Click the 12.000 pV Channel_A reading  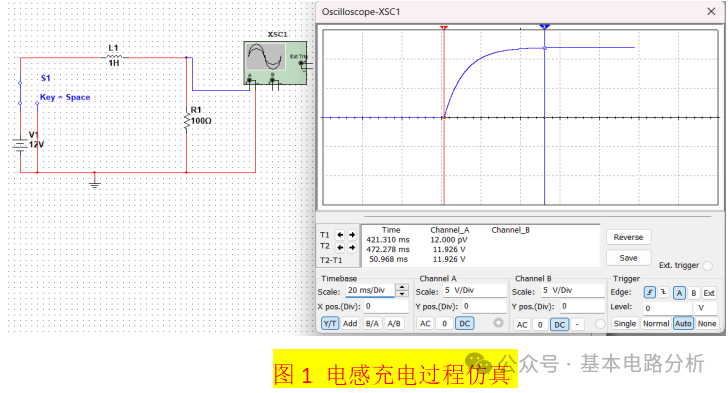[x=449, y=240]
